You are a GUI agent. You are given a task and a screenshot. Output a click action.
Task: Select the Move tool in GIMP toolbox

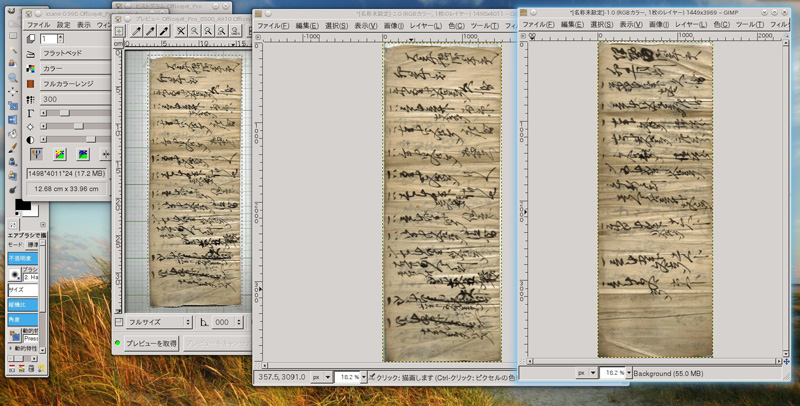pyautogui.click(x=13, y=92)
